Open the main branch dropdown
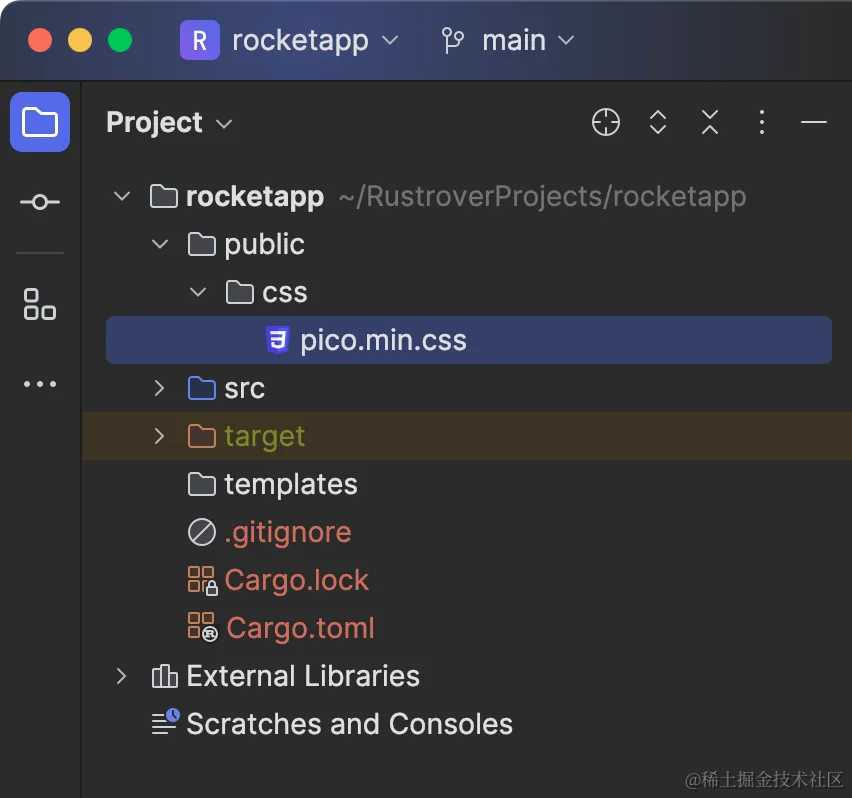 coord(508,41)
